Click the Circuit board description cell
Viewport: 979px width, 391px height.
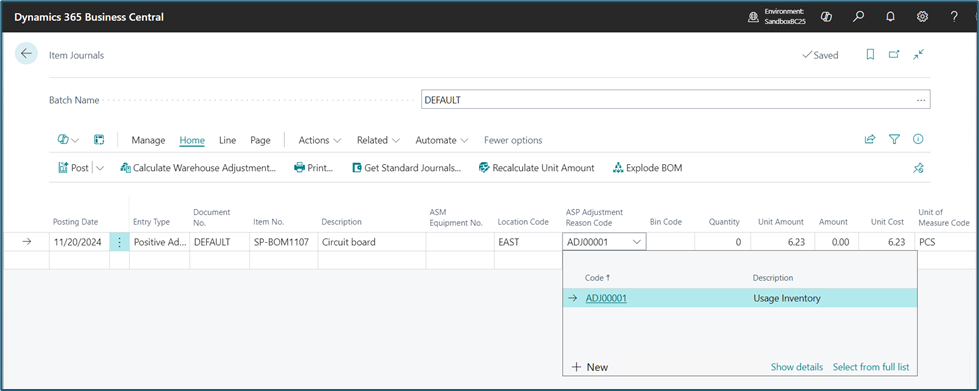pos(371,242)
